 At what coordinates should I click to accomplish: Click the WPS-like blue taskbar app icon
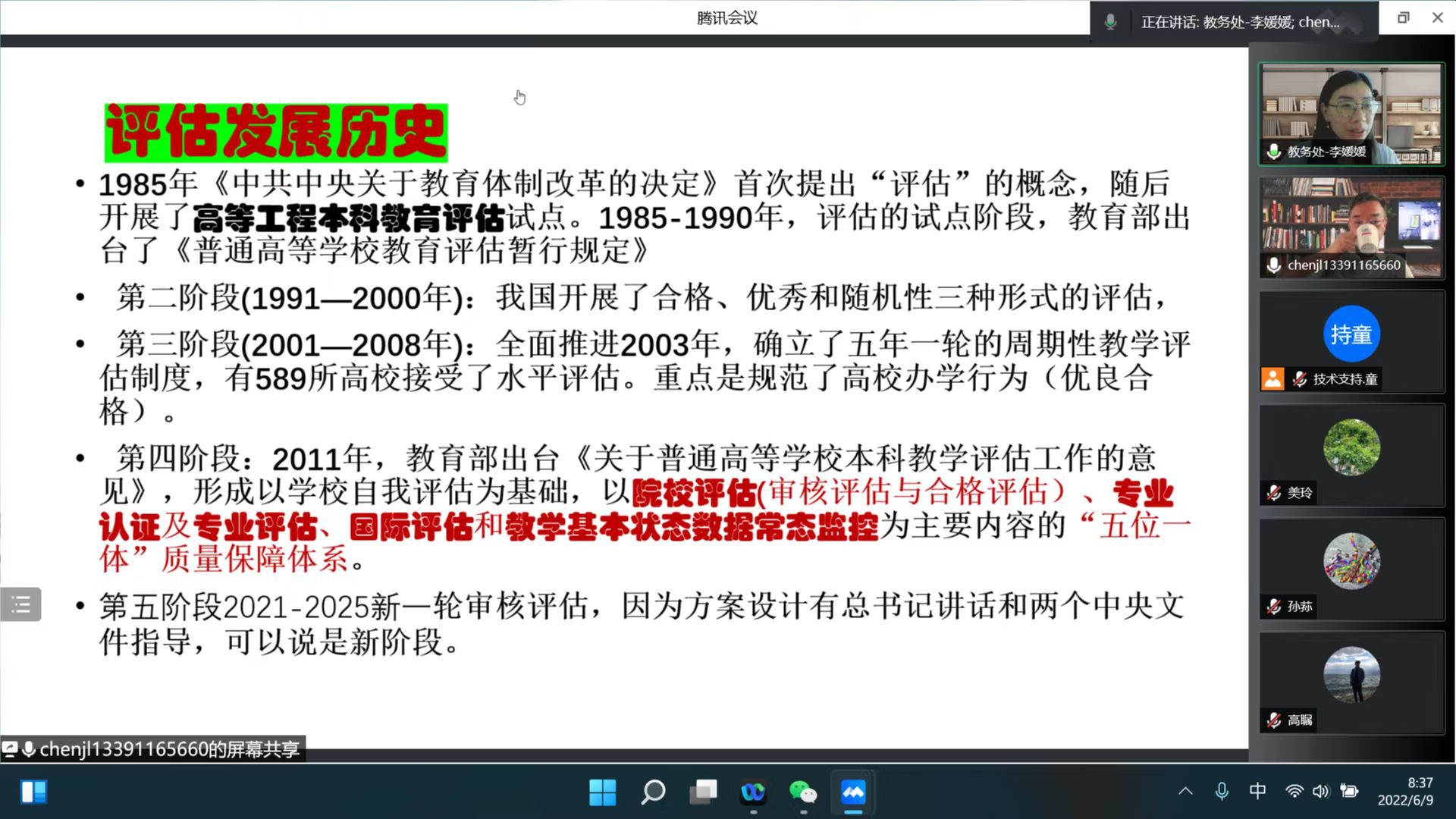pyautogui.click(x=753, y=792)
